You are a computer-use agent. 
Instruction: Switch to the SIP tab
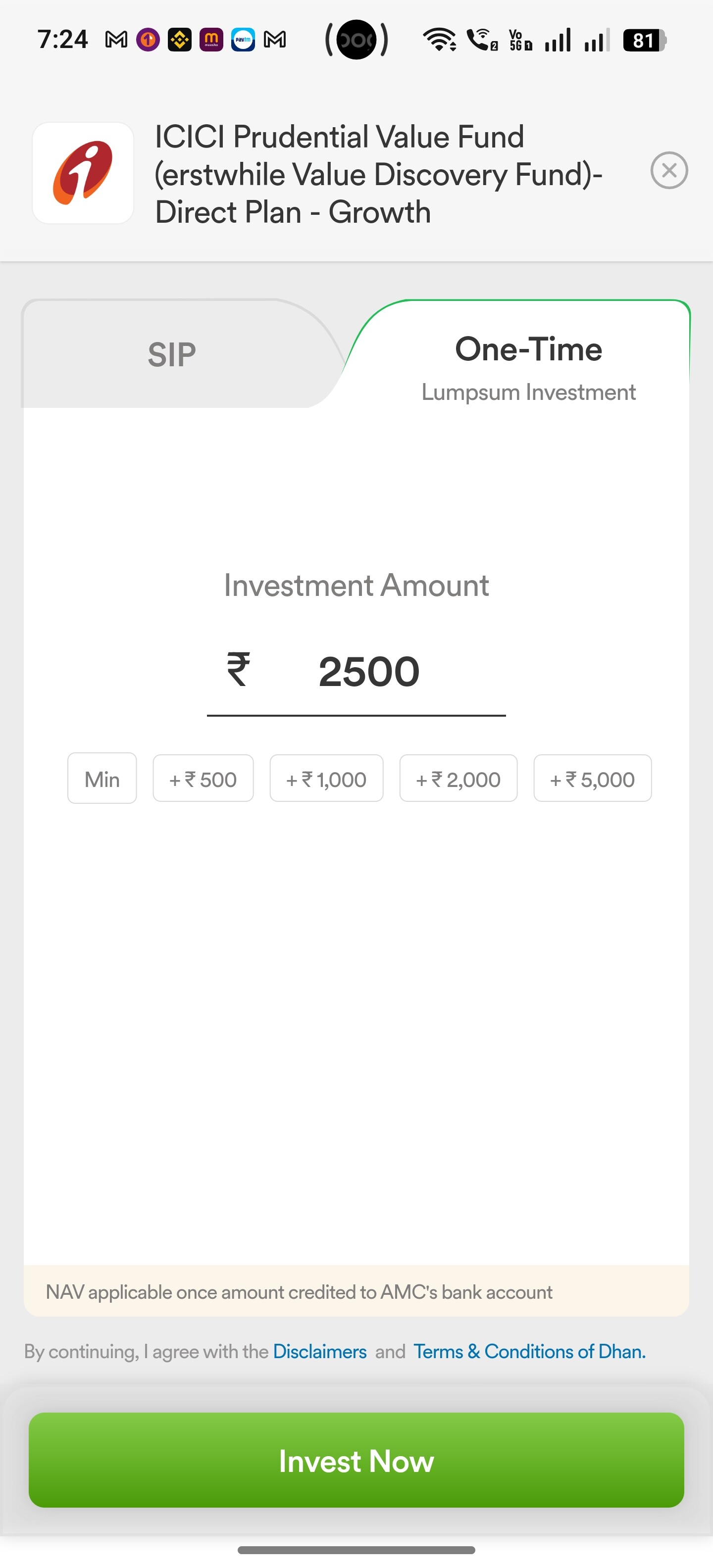(172, 354)
